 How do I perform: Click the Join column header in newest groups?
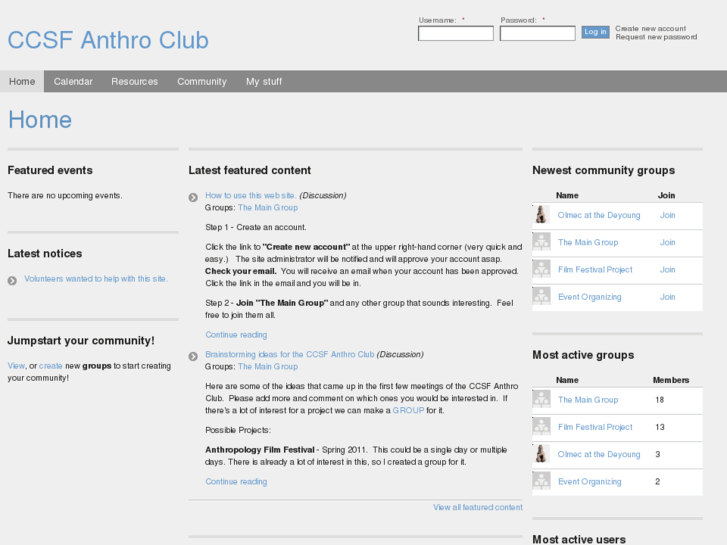coord(666,195)
